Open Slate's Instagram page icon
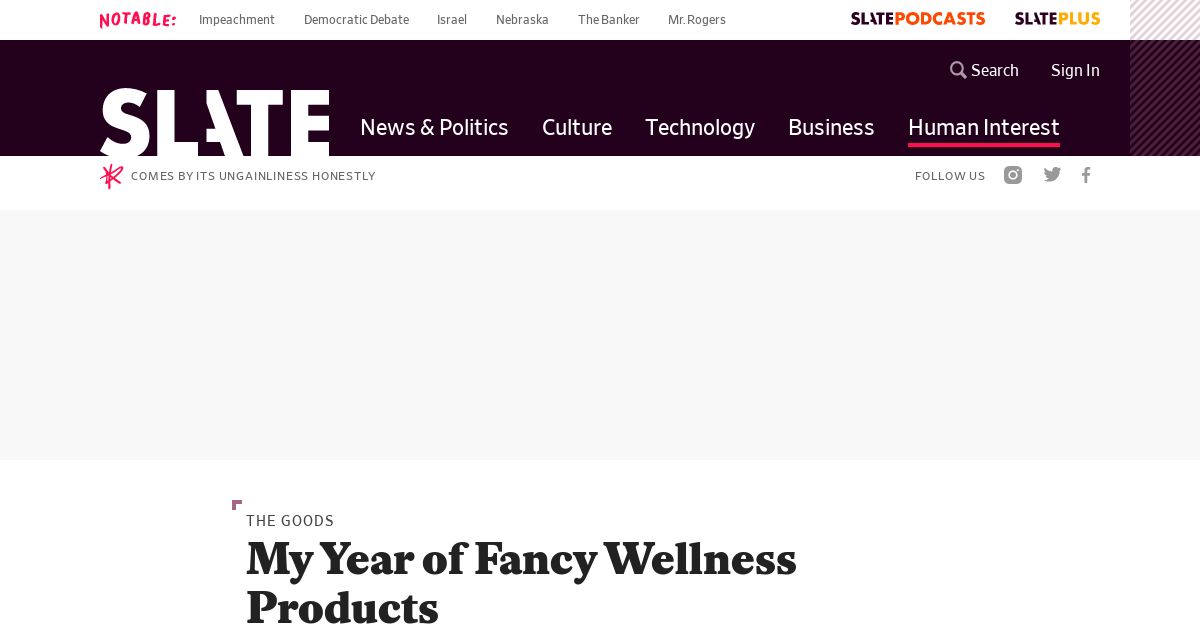 (x=1013, y=175)
